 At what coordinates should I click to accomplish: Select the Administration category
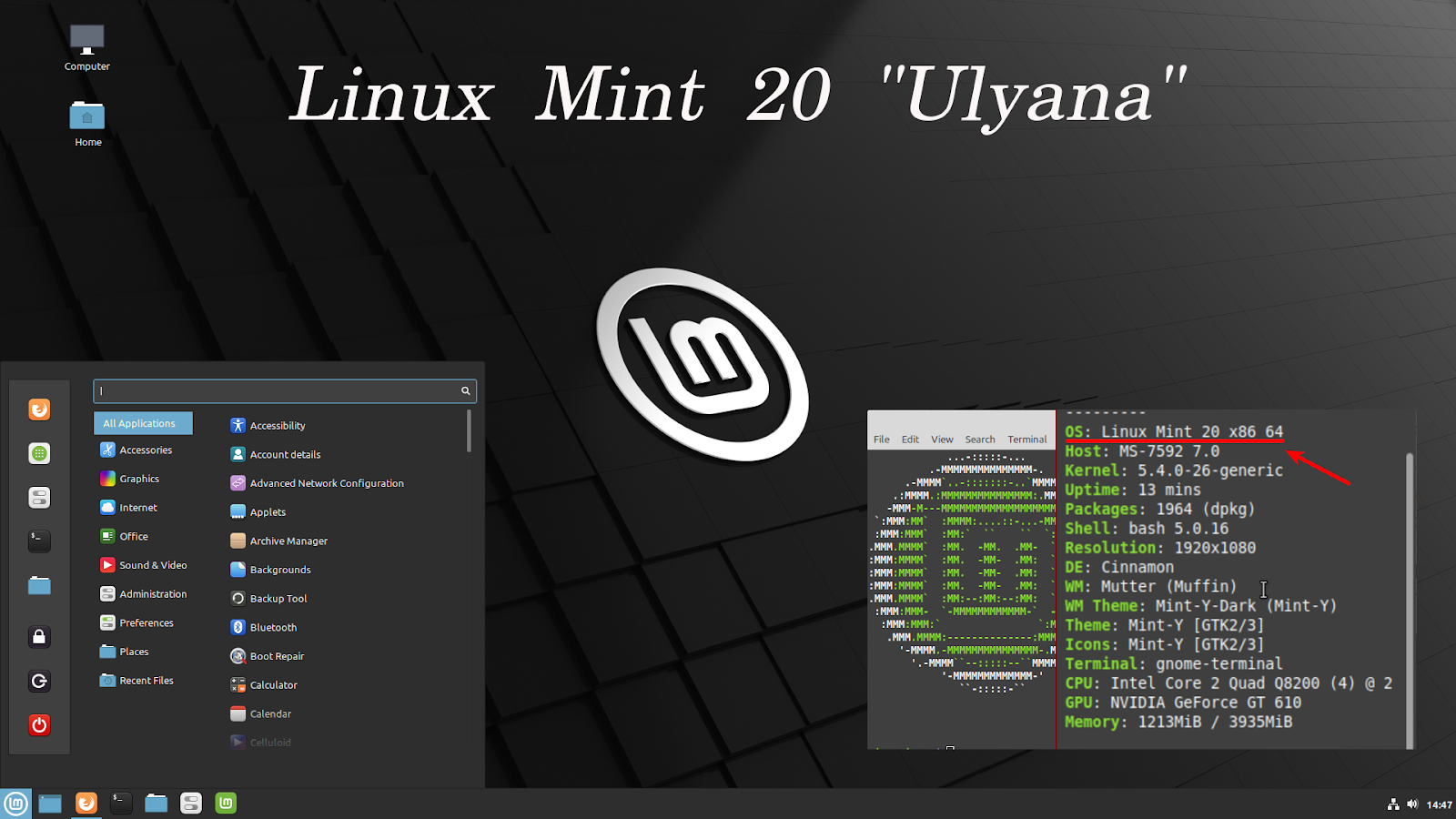tap(143, 594)
